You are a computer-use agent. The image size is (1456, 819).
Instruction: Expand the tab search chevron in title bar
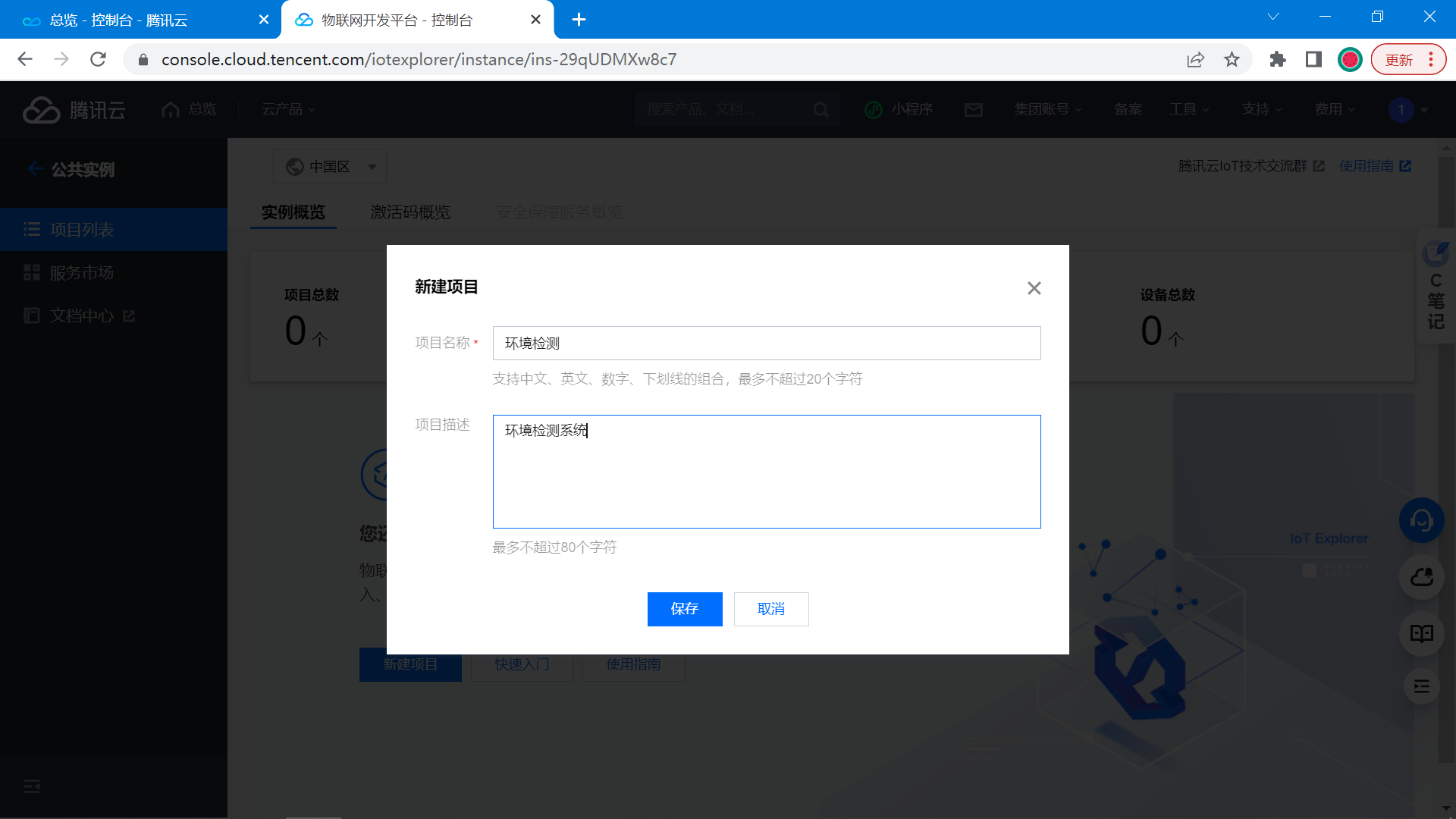point(1272,17)
